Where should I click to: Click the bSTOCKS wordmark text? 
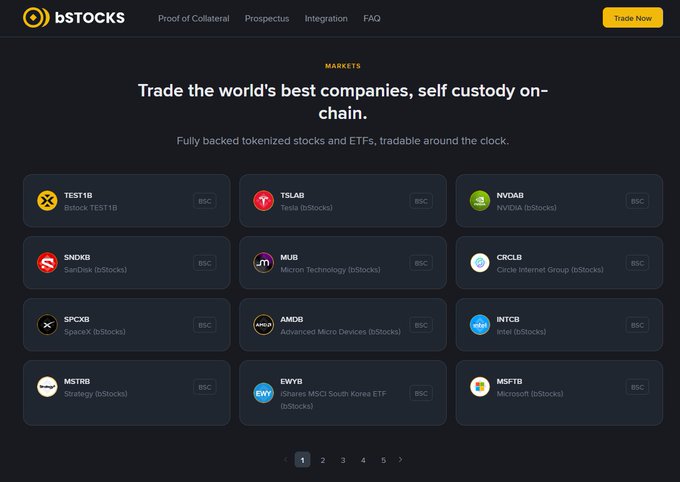[x=90, y=17]
